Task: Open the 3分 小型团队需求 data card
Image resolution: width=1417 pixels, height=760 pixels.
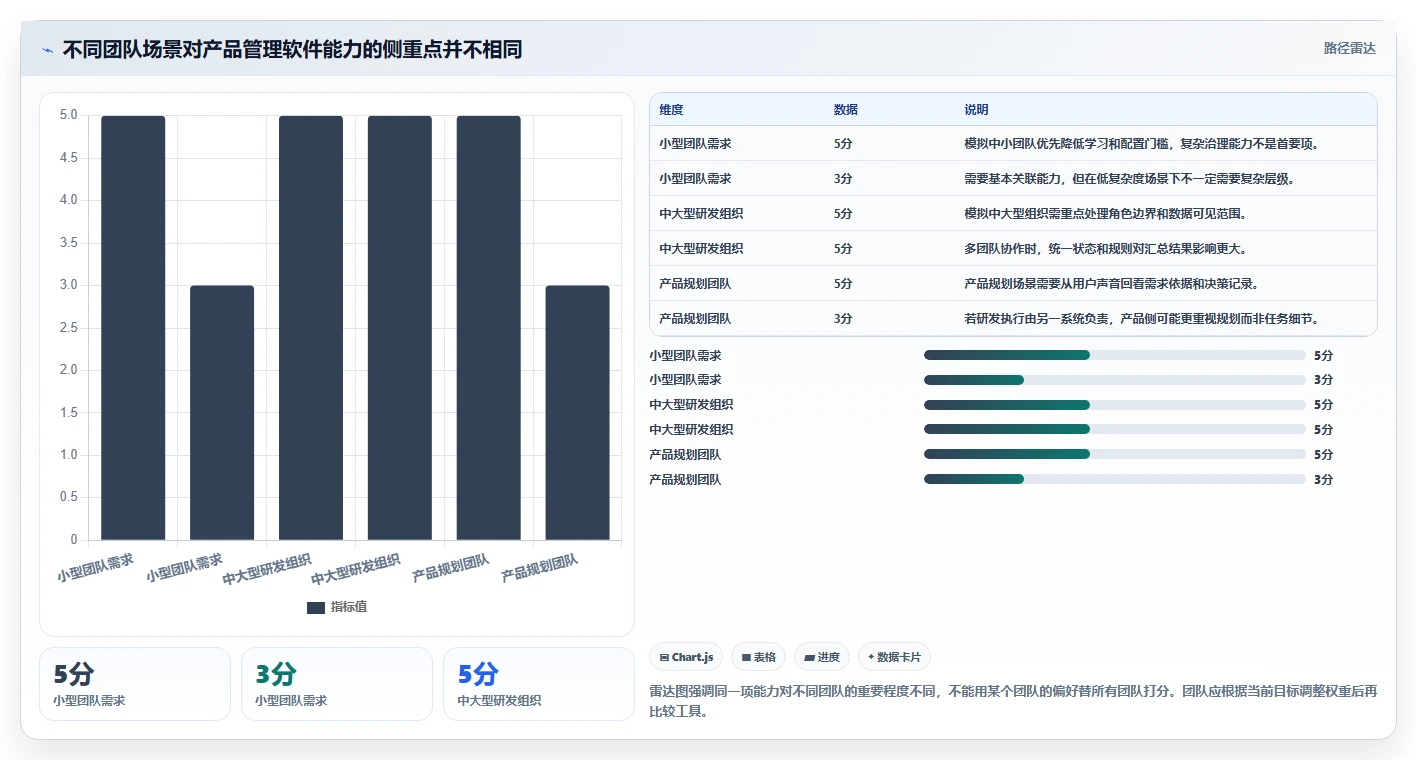Action: pyautogui.click(x=337, y=684)
